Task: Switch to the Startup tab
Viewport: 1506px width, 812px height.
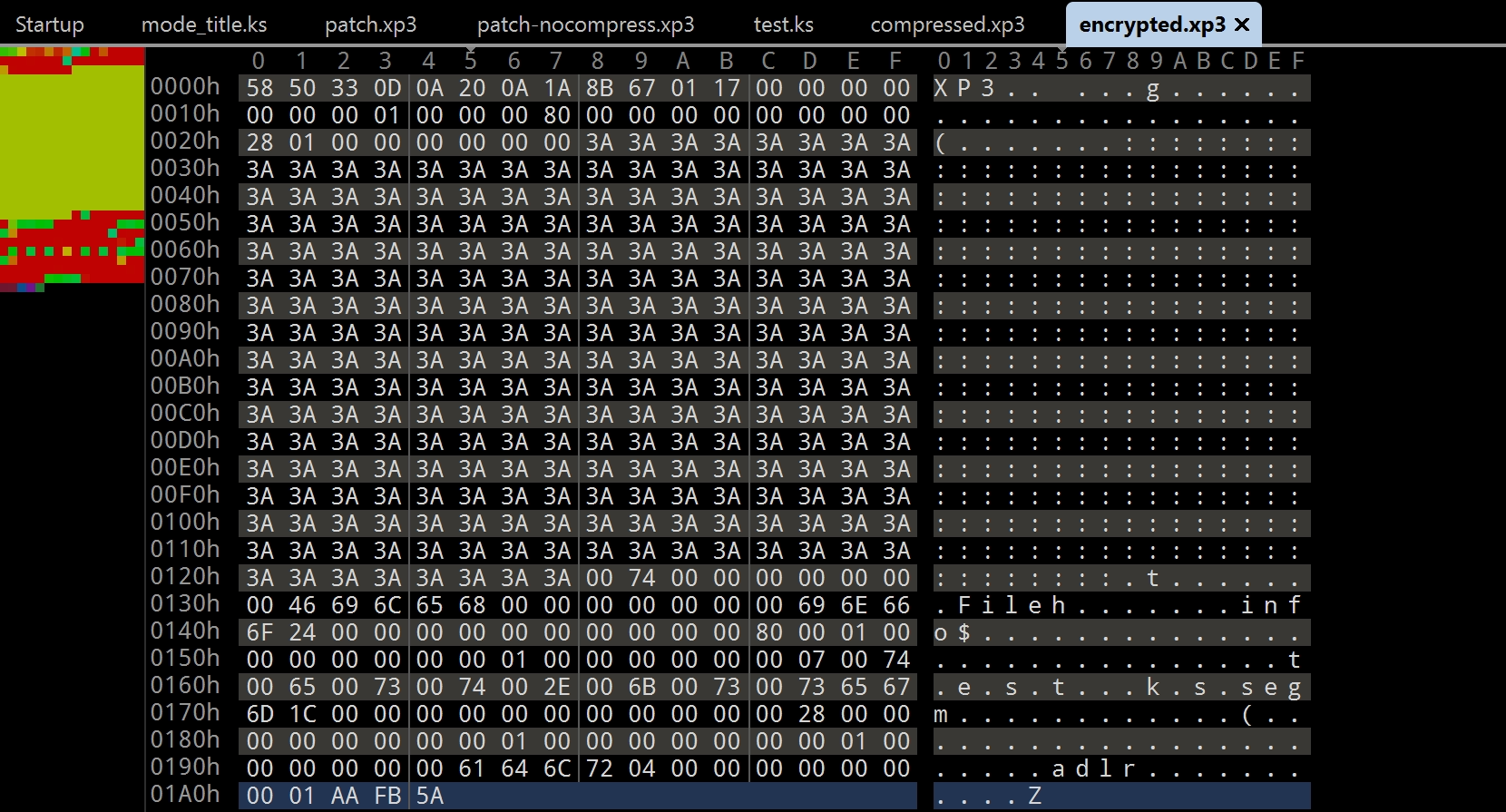Action: pos(49,24)
